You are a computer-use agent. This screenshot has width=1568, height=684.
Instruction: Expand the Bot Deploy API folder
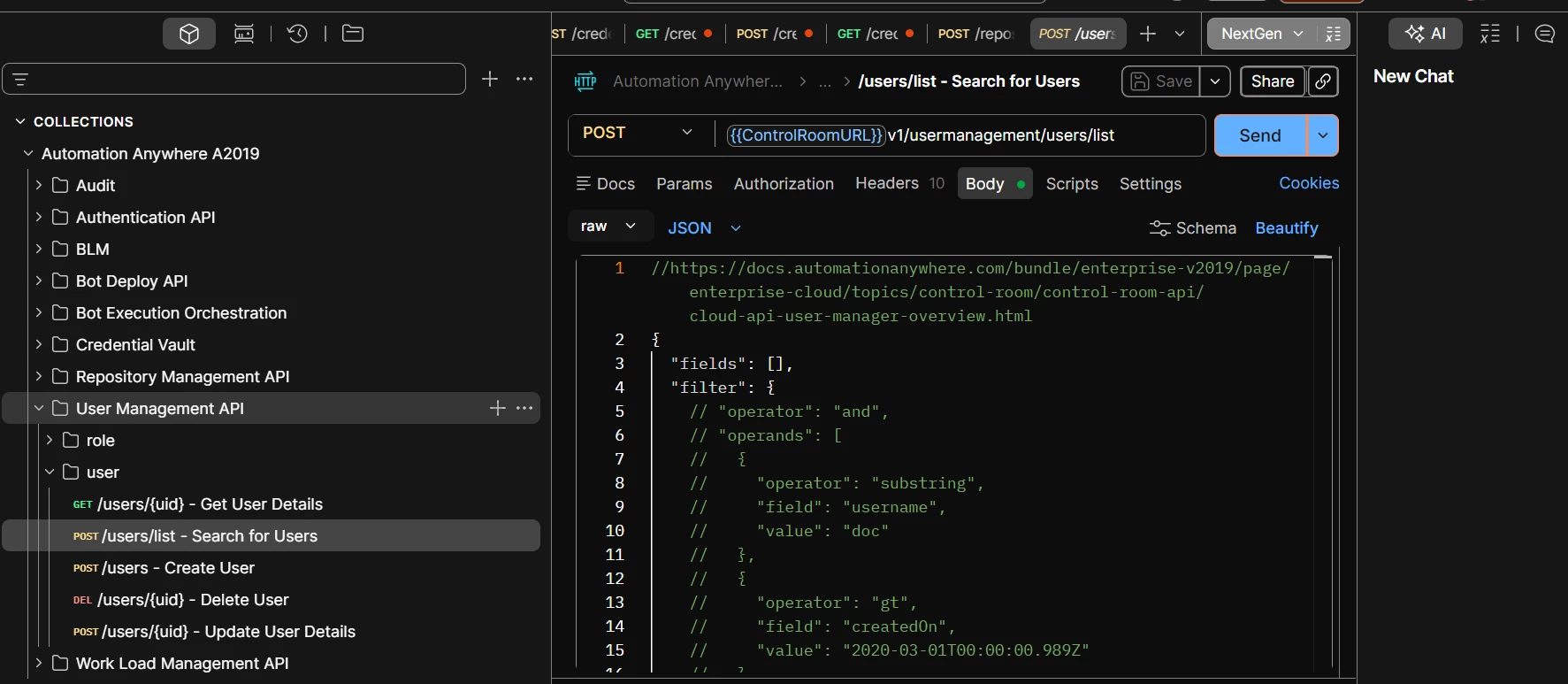pos(39,281)
